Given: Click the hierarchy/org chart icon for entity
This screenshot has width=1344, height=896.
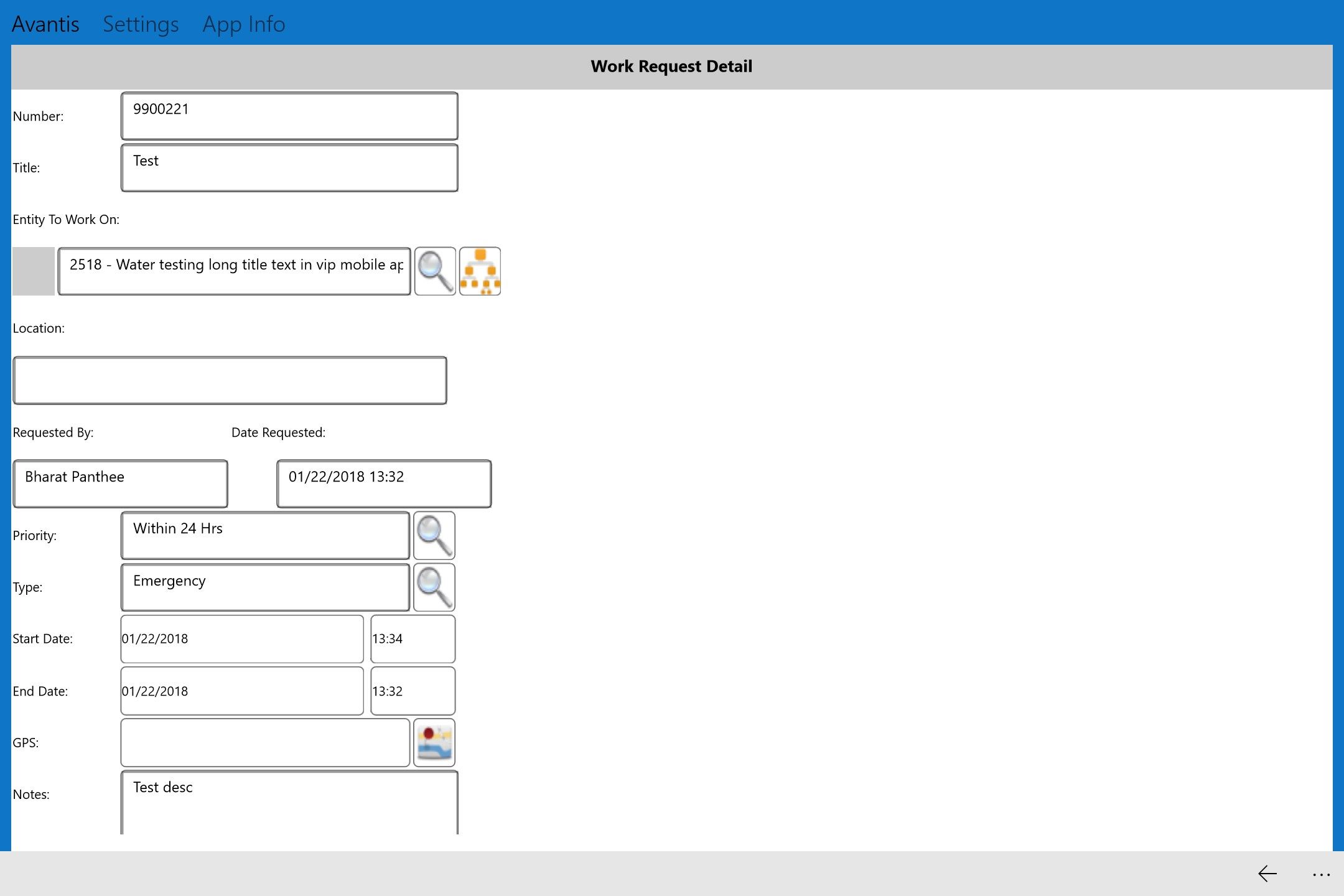Looking at the screenshot, I should pyautogui.click(x=480, y=271).
